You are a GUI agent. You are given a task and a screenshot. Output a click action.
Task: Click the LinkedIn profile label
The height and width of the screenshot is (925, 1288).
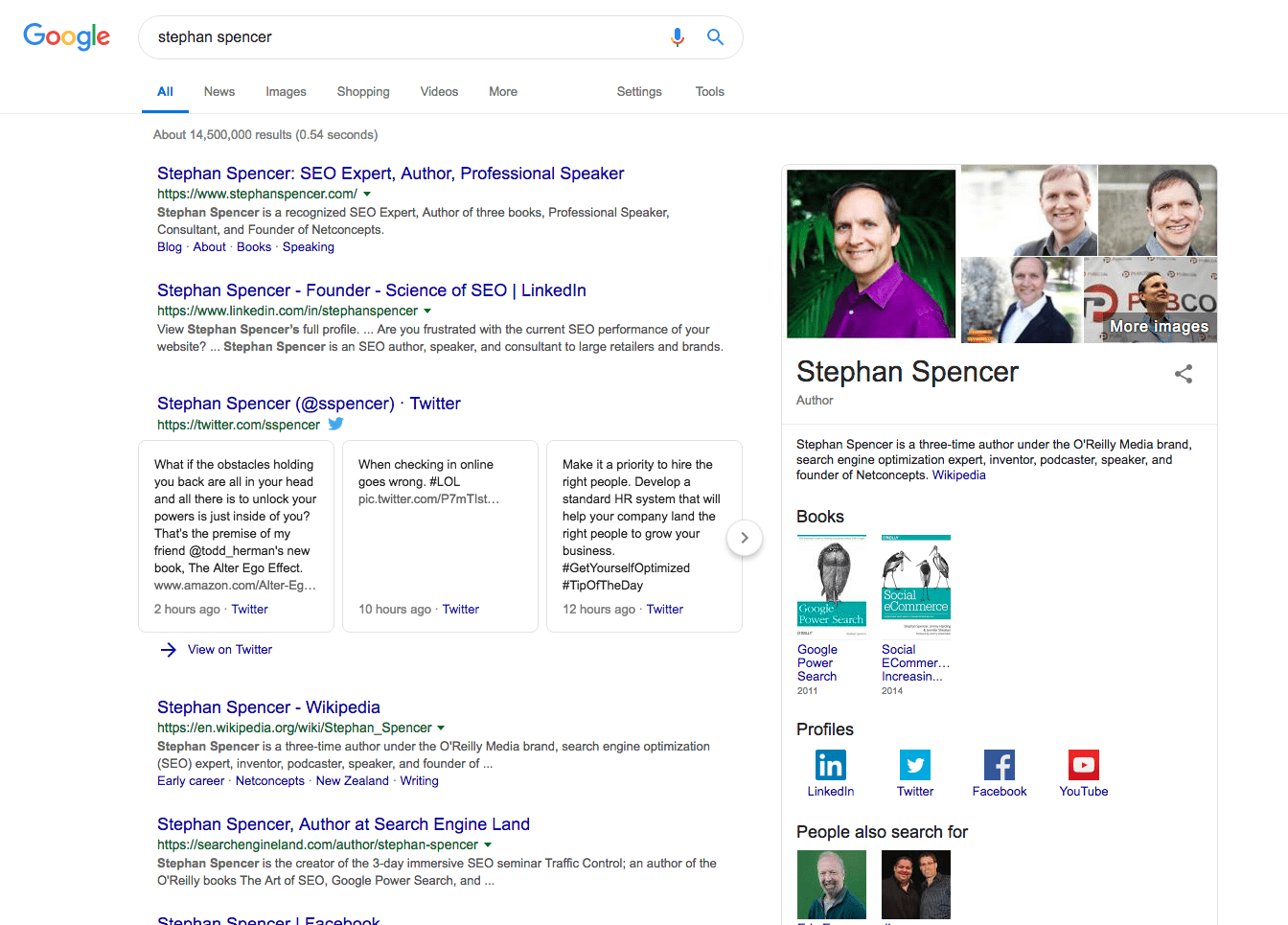point(831,792)
